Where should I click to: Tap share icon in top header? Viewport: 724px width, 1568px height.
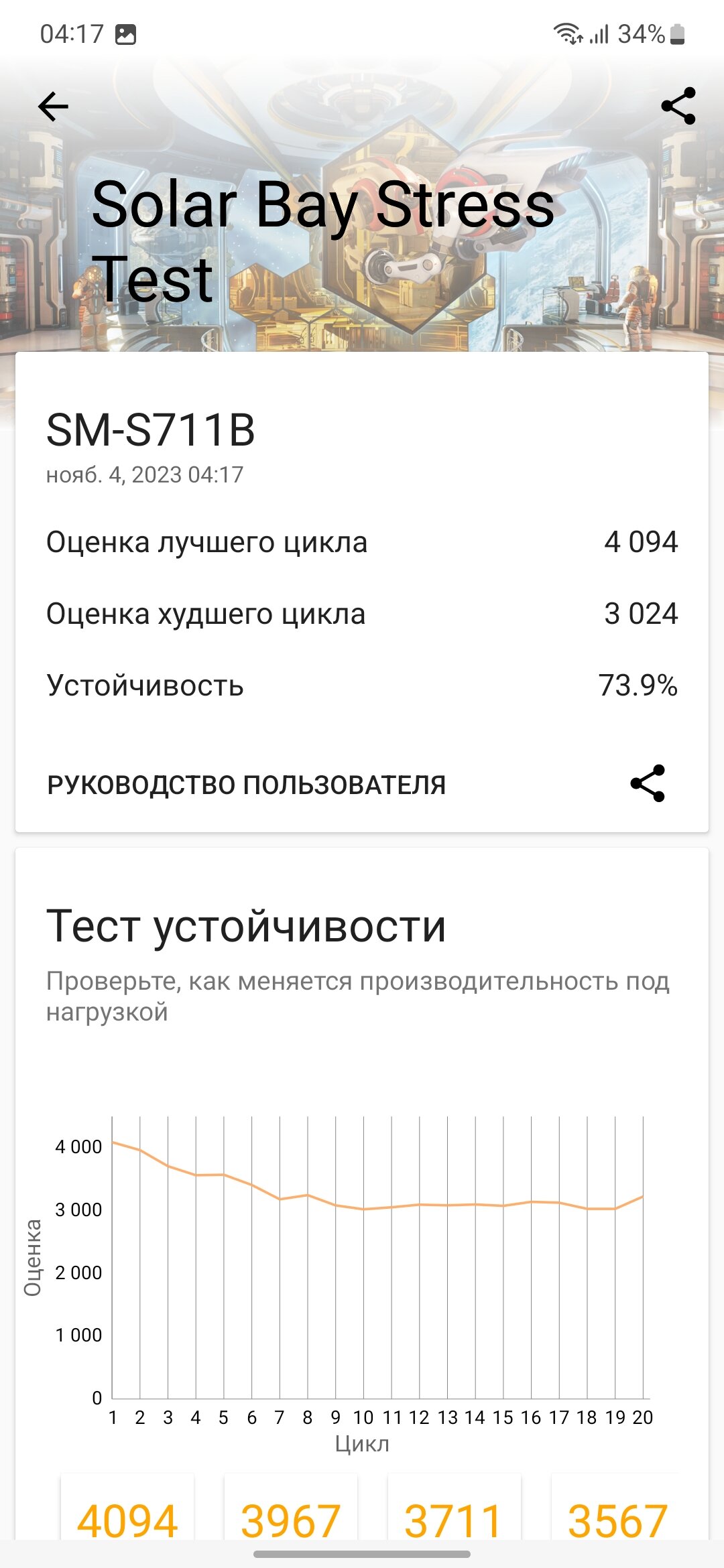(678, 106)
